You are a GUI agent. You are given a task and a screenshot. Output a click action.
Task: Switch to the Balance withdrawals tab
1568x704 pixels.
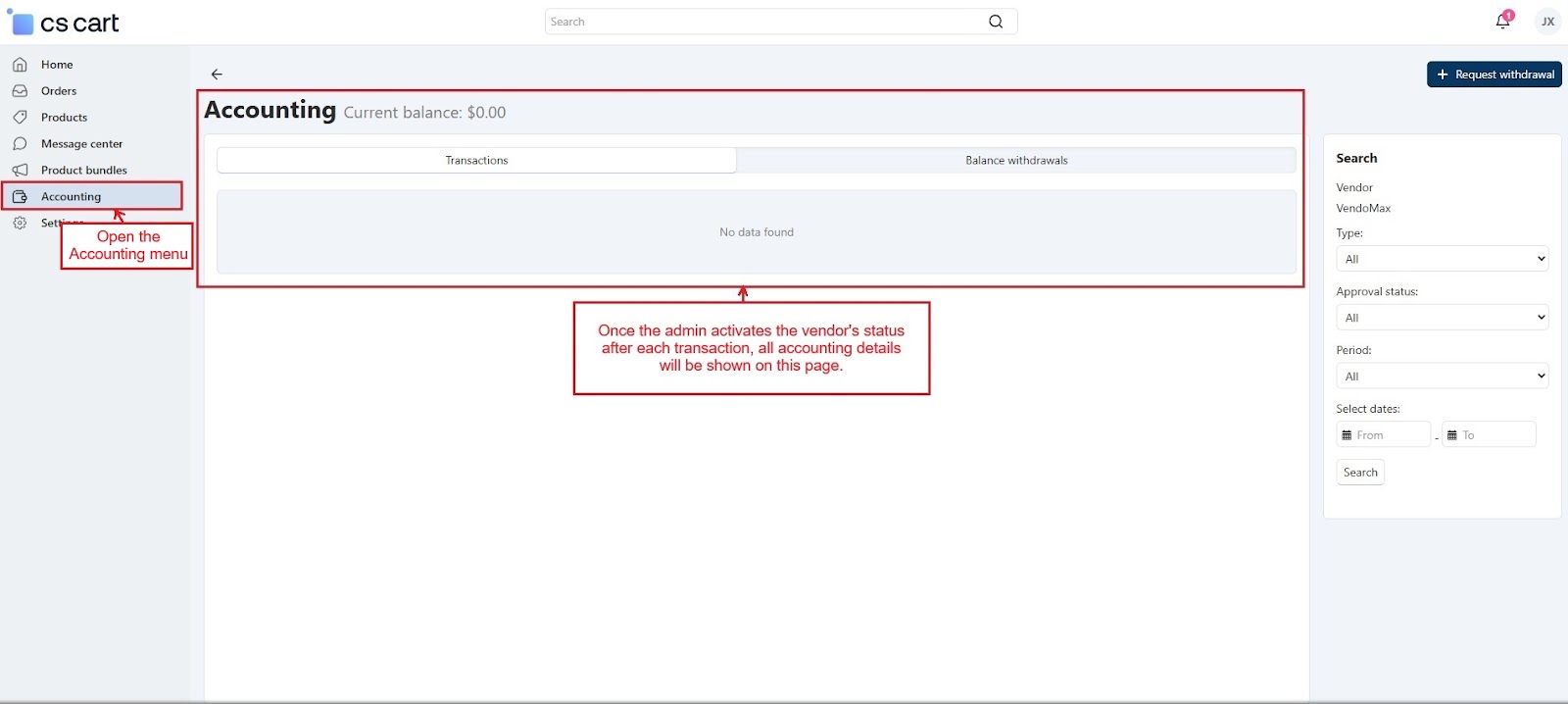point(1016,161)
